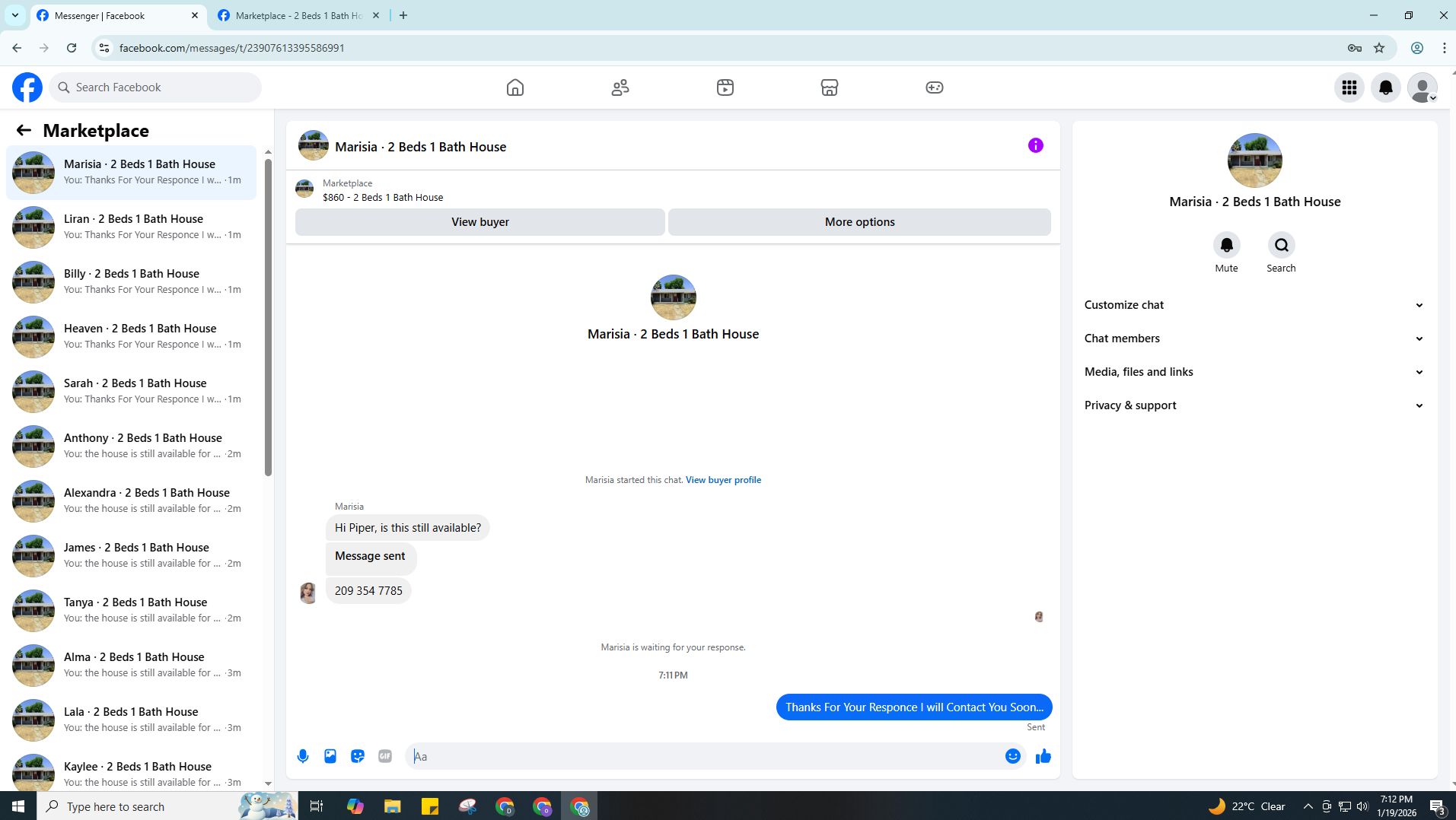Bookmark this page with the star icon
Viewport: 1456px width, 820px height.
tap(1379, 48)
